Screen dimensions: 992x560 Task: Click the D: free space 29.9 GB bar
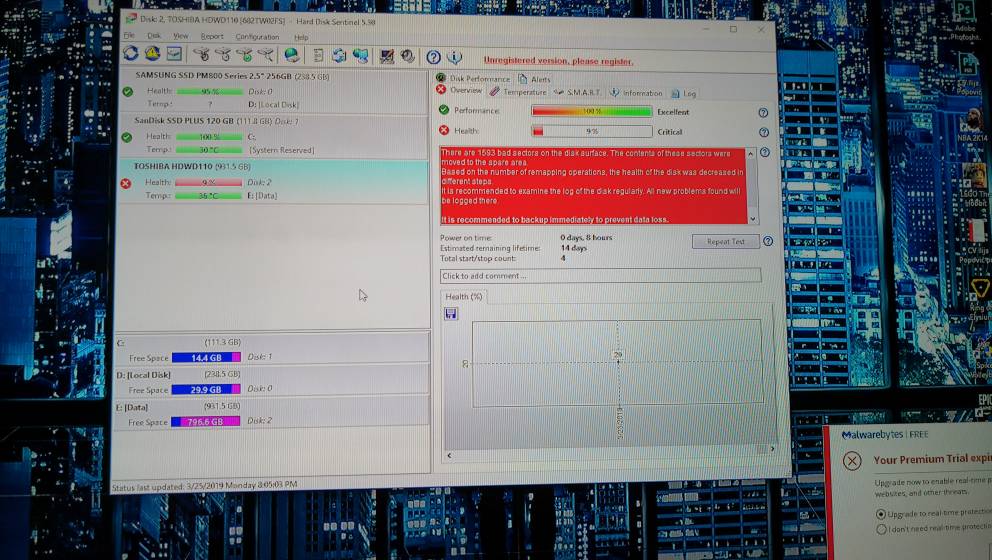(x=206, y=390)
